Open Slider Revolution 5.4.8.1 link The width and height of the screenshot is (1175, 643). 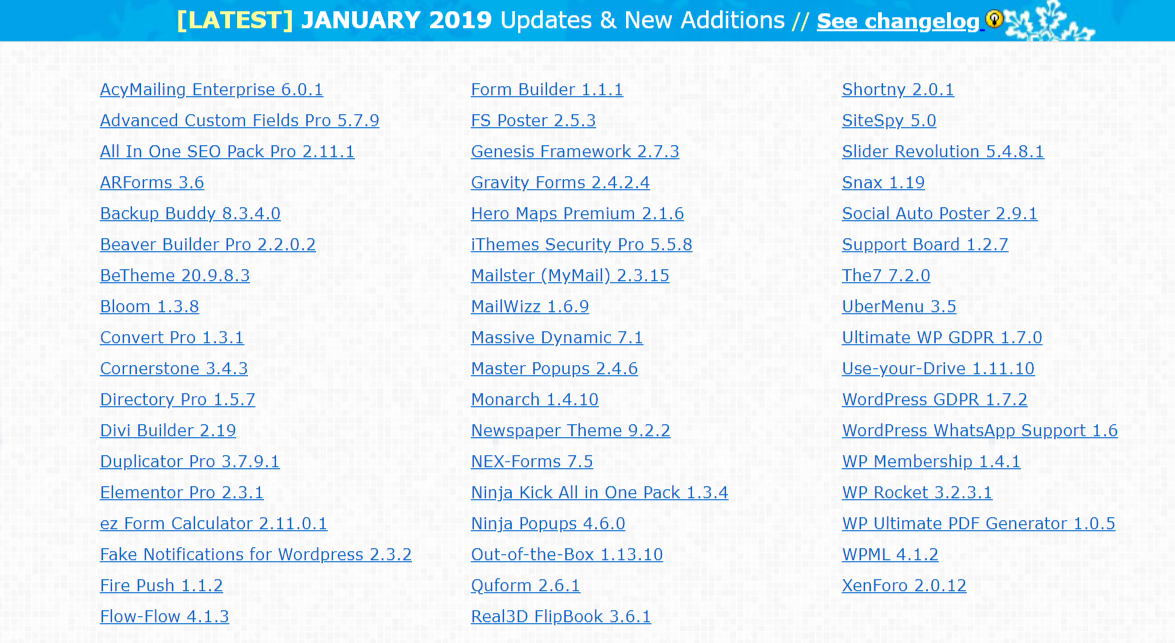click(943, 151)
